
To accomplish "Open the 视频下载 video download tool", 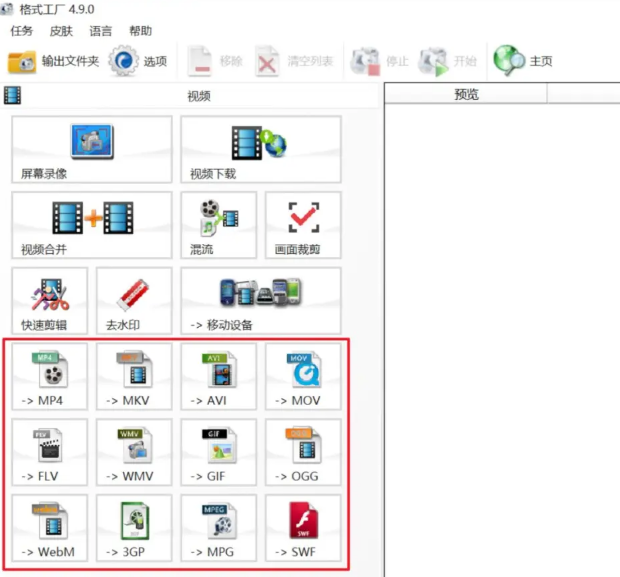I will pyautogui.click(x=260, y=149).
